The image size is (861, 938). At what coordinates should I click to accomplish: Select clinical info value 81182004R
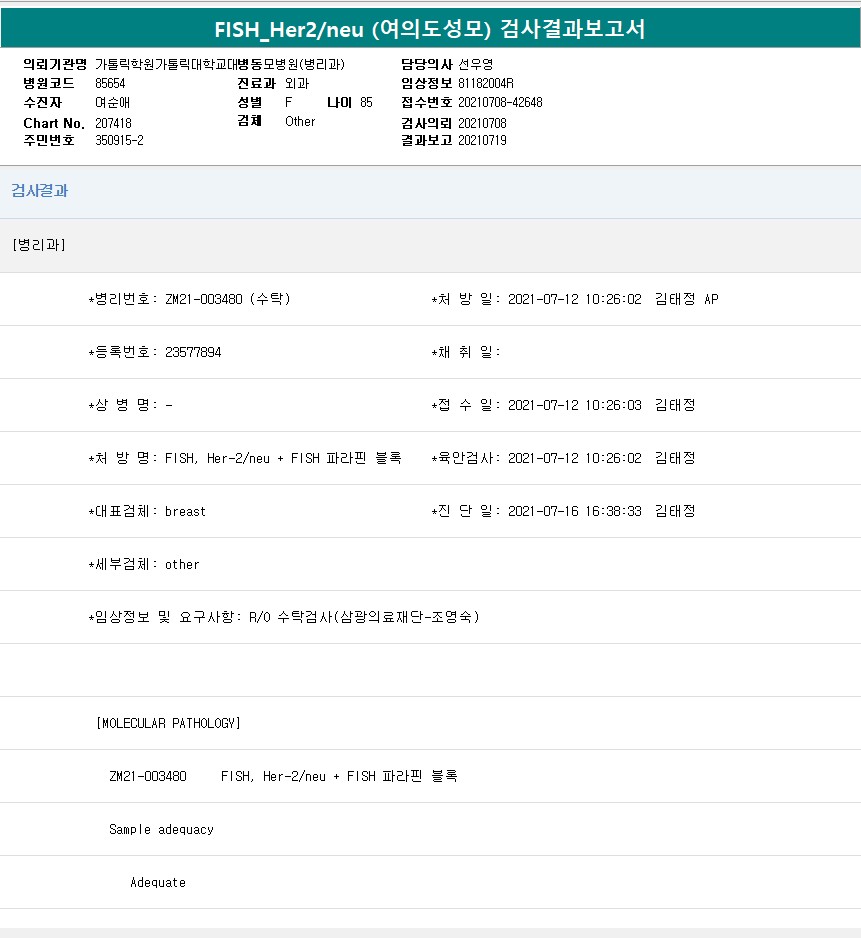[486, 83]
